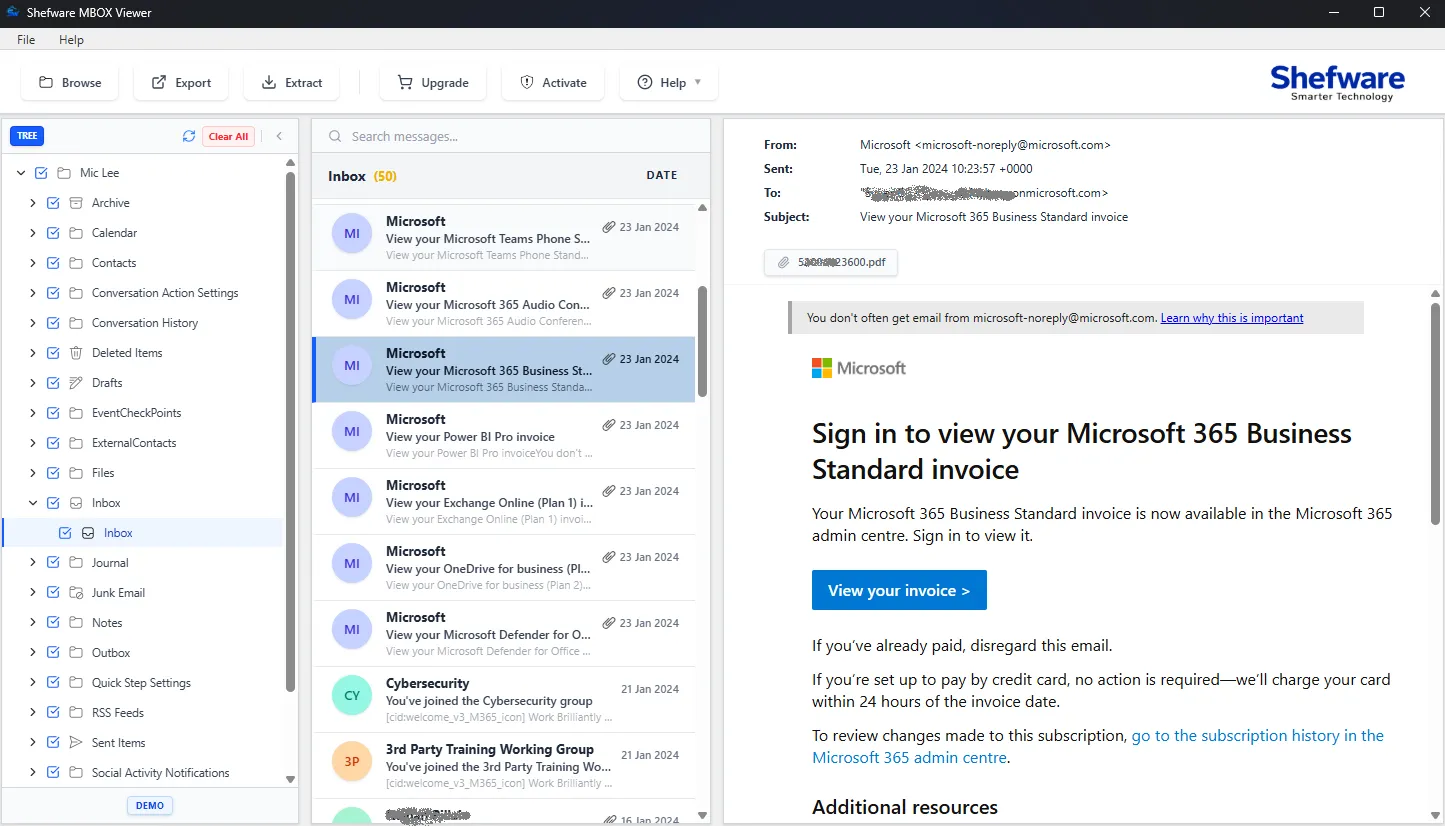Click paperclip icon on Teams Phone email
The height and width of the screenshot is (826, 1445).
coord(609,227)
